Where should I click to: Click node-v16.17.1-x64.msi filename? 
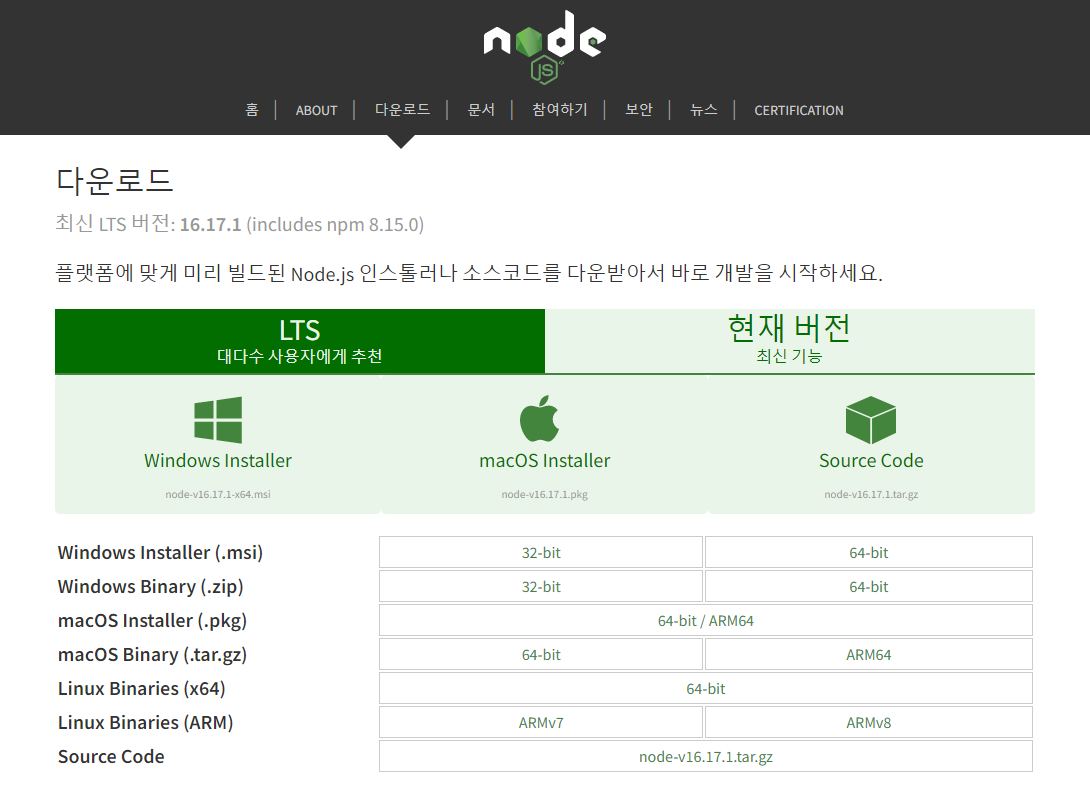pyautogui.click(x=218, y=494)
